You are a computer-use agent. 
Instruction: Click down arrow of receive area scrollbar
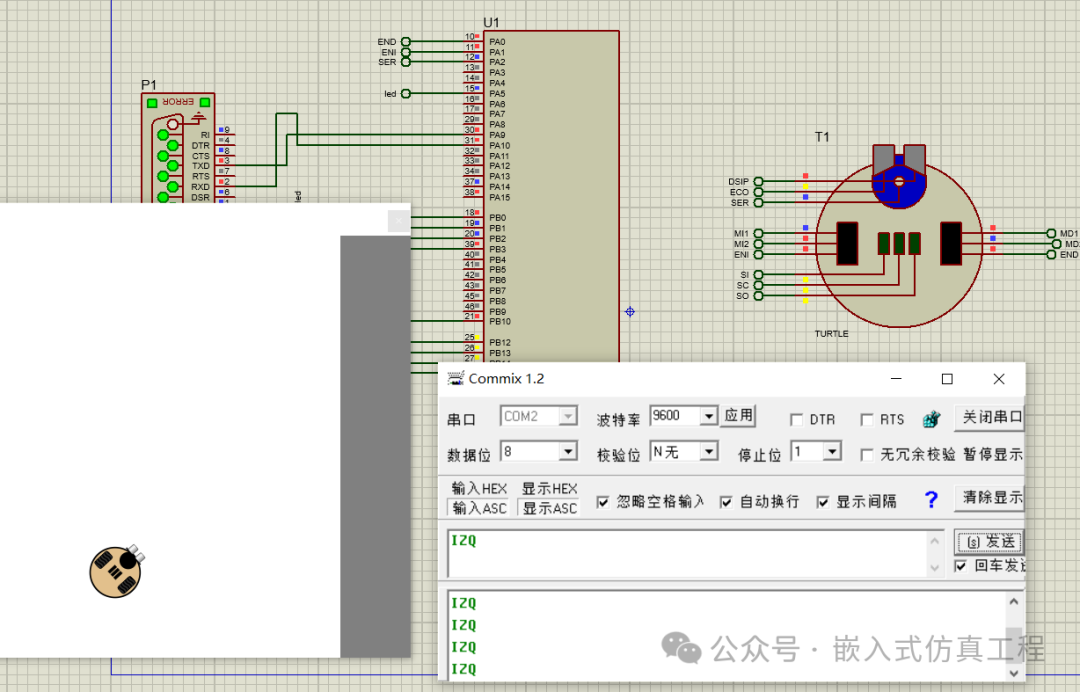coord(1014,672)
